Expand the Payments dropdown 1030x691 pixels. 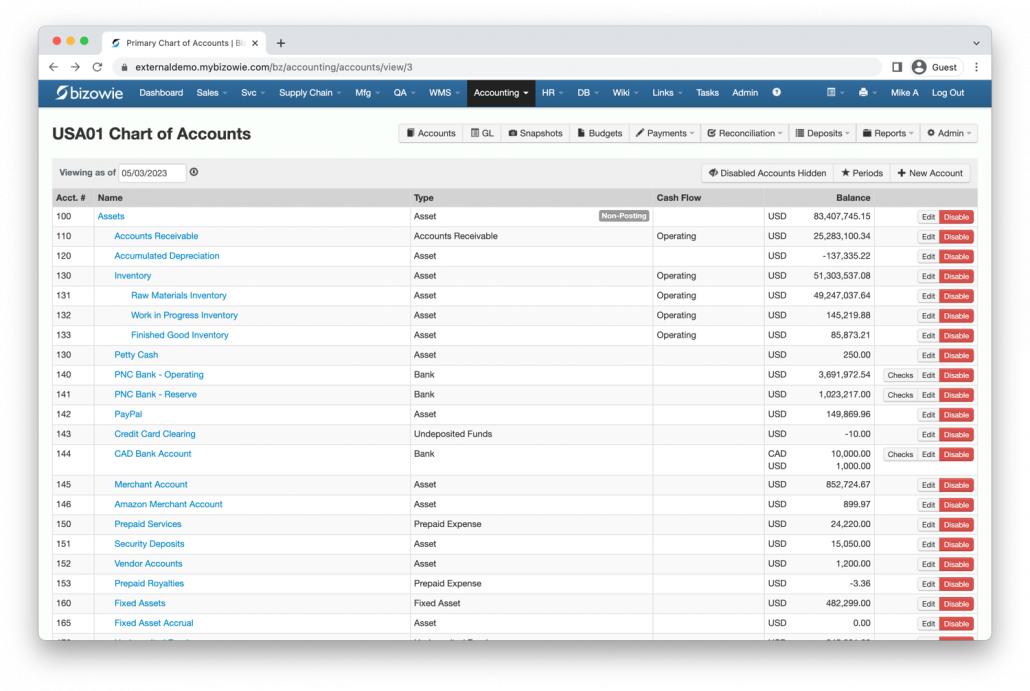pyautogui.click(x=666, y=133)
